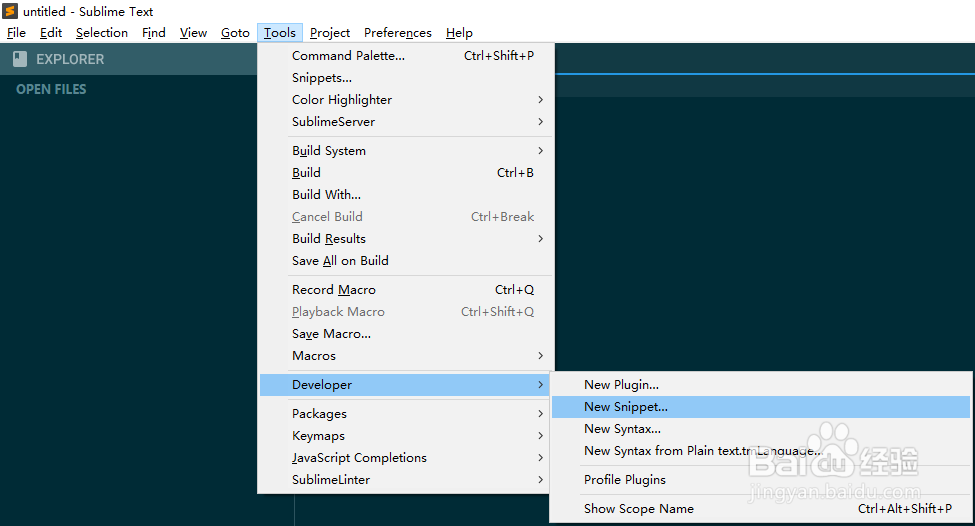Expand the Keymaps submenu
This screenshot has height=526, width=975.
[x=405, y=436]
